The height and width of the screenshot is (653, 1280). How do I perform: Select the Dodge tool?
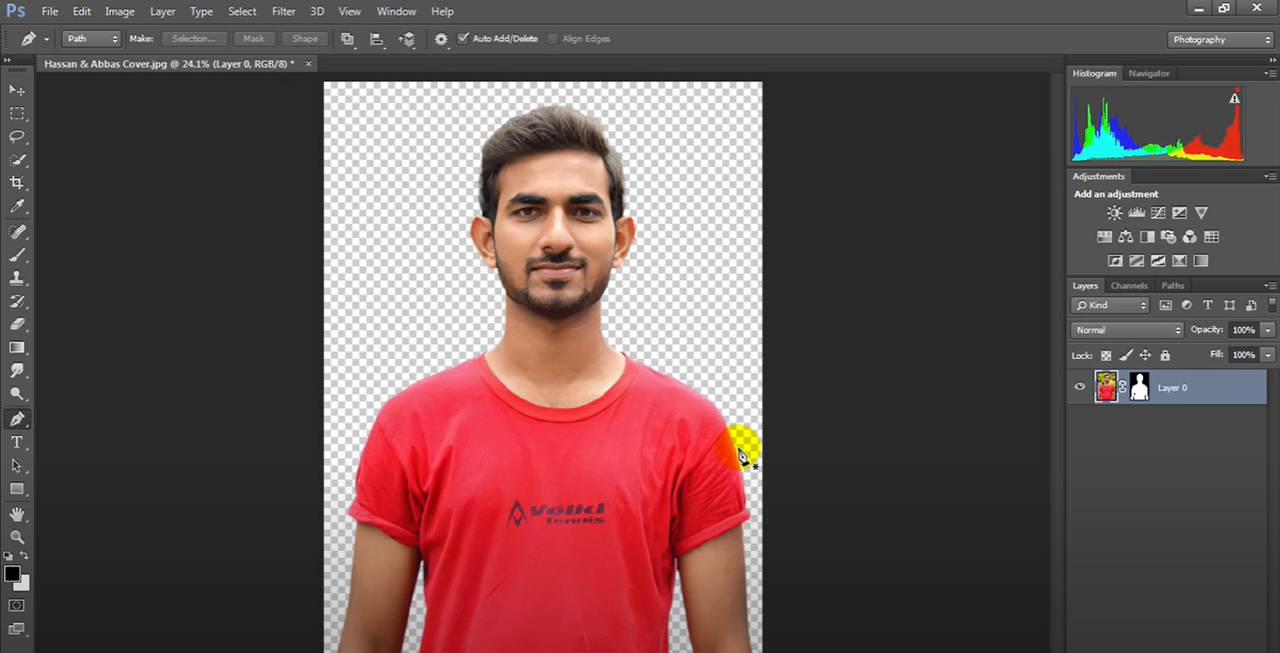[x=17, y=395]
